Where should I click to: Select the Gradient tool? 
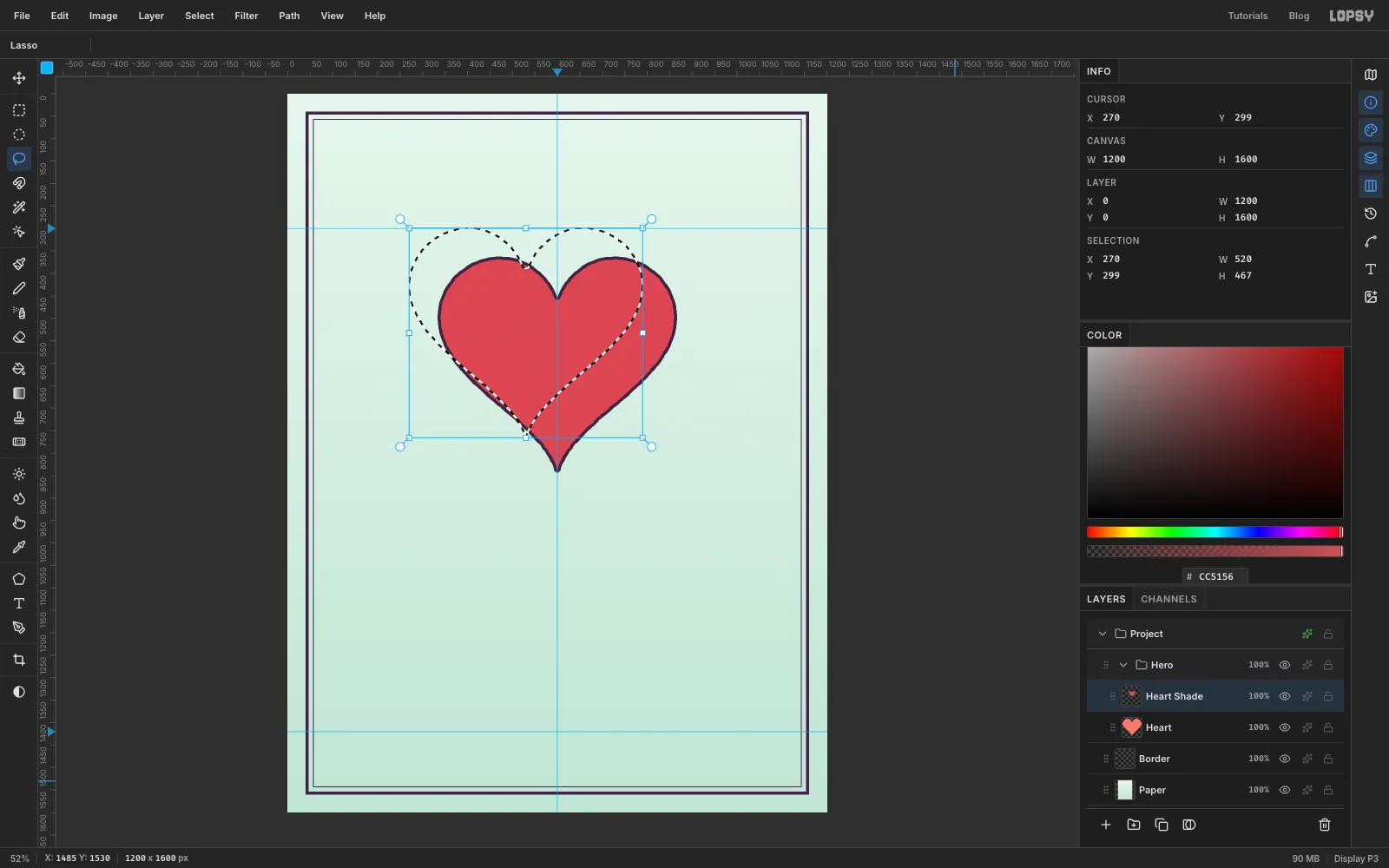(x=19, y=393)
